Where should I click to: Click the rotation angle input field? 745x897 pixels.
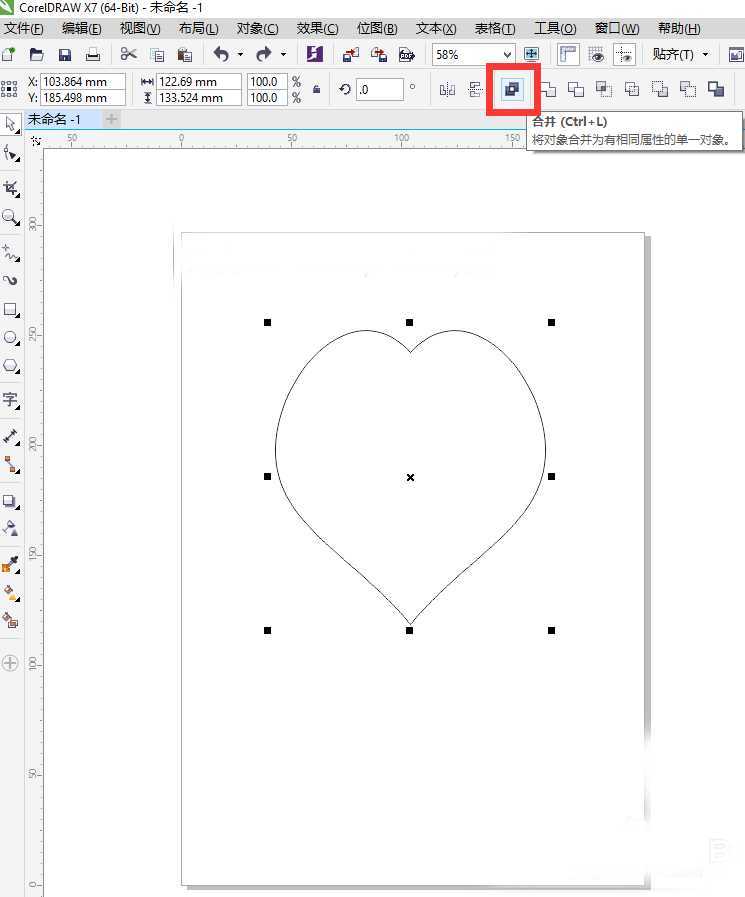[378, 90]
